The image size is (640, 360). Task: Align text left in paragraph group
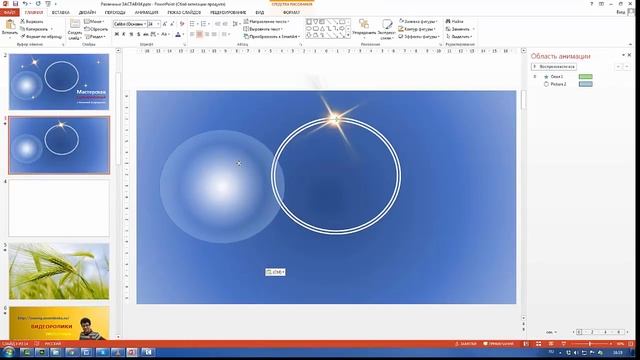pos(192,34)
